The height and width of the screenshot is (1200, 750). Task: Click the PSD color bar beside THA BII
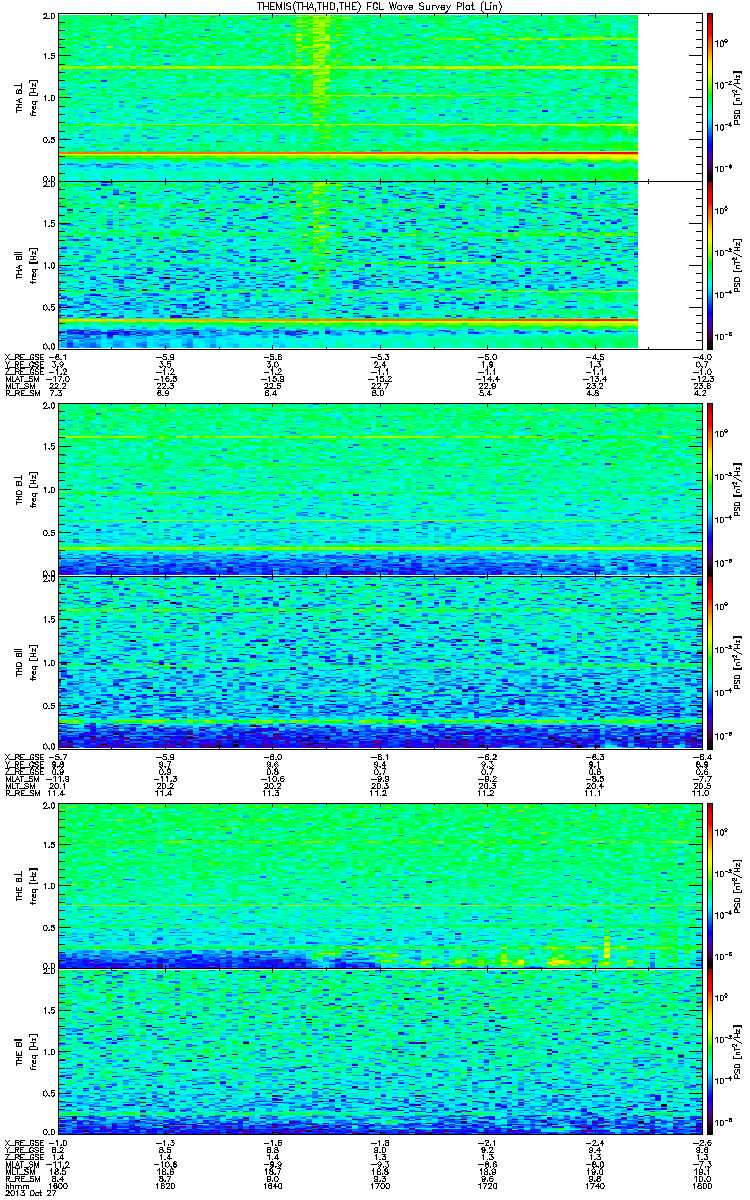click(x=710, y=264)
